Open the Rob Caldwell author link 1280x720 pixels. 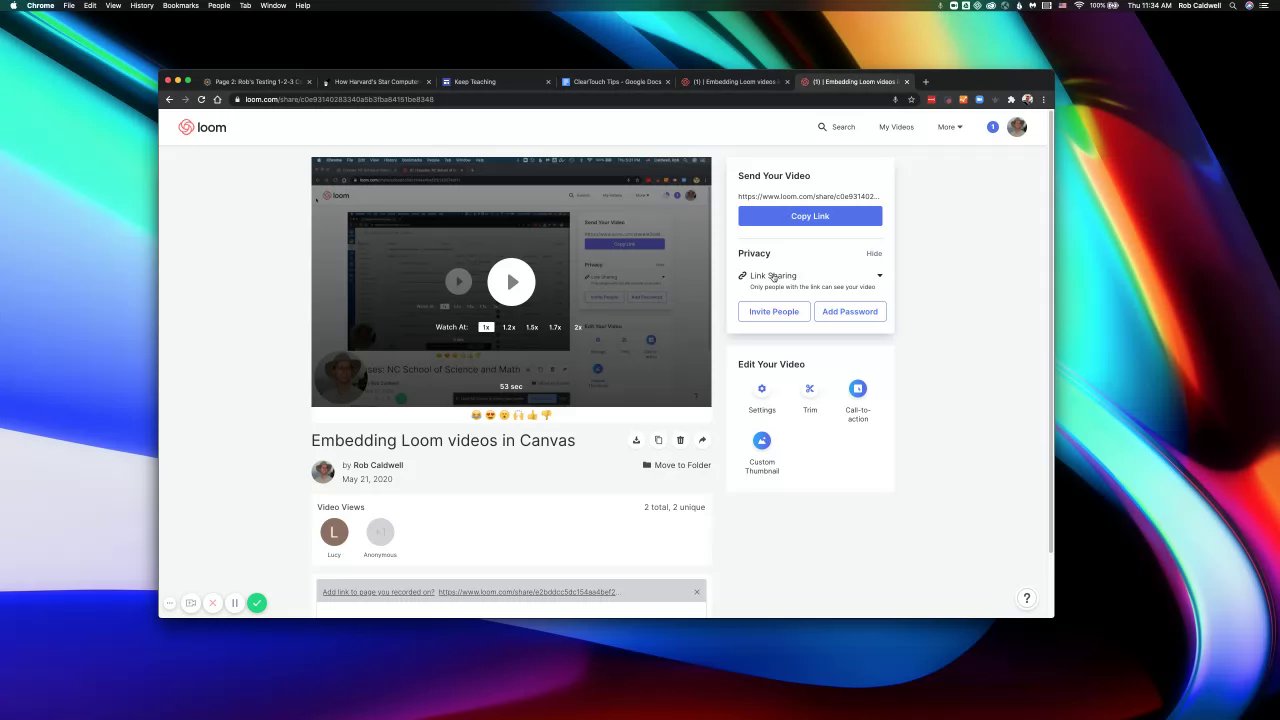click(378, 465)
